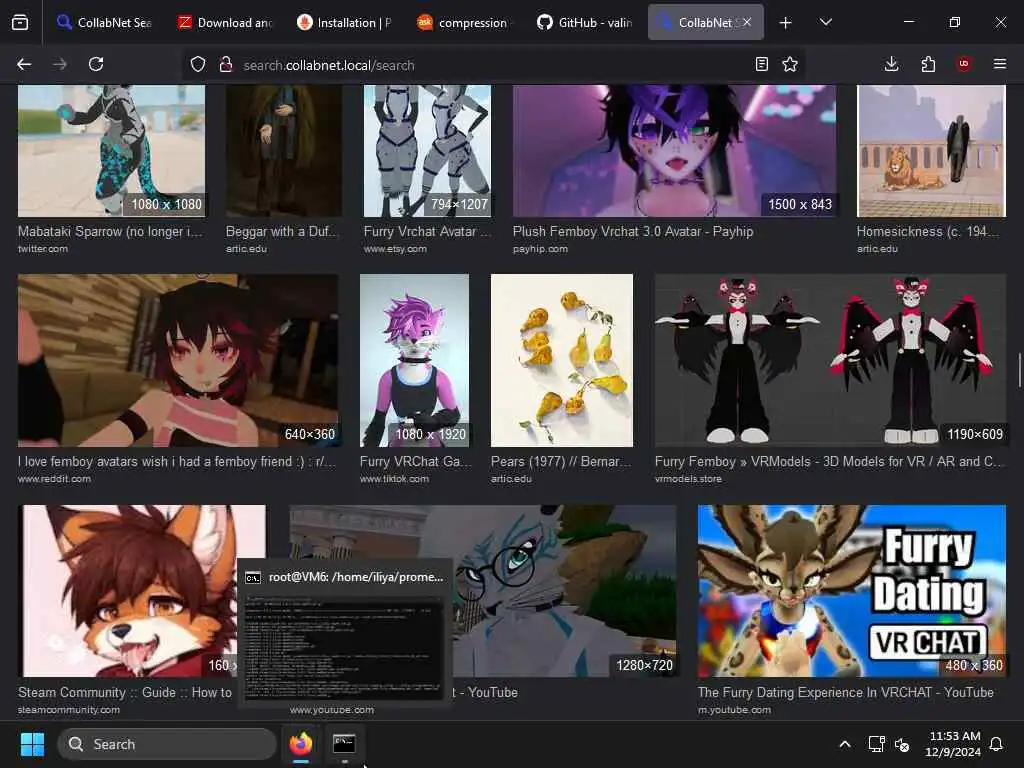Click the uBlock Origin icon

coord(964,64)
